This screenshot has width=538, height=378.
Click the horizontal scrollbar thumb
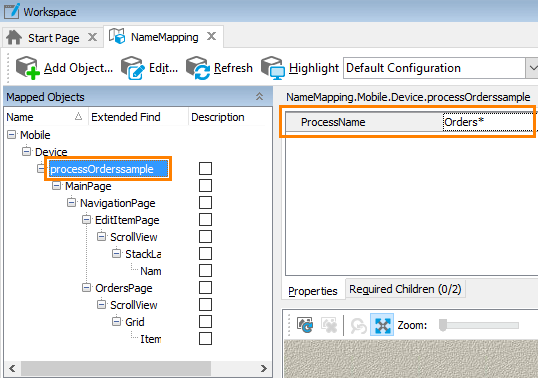116,369
